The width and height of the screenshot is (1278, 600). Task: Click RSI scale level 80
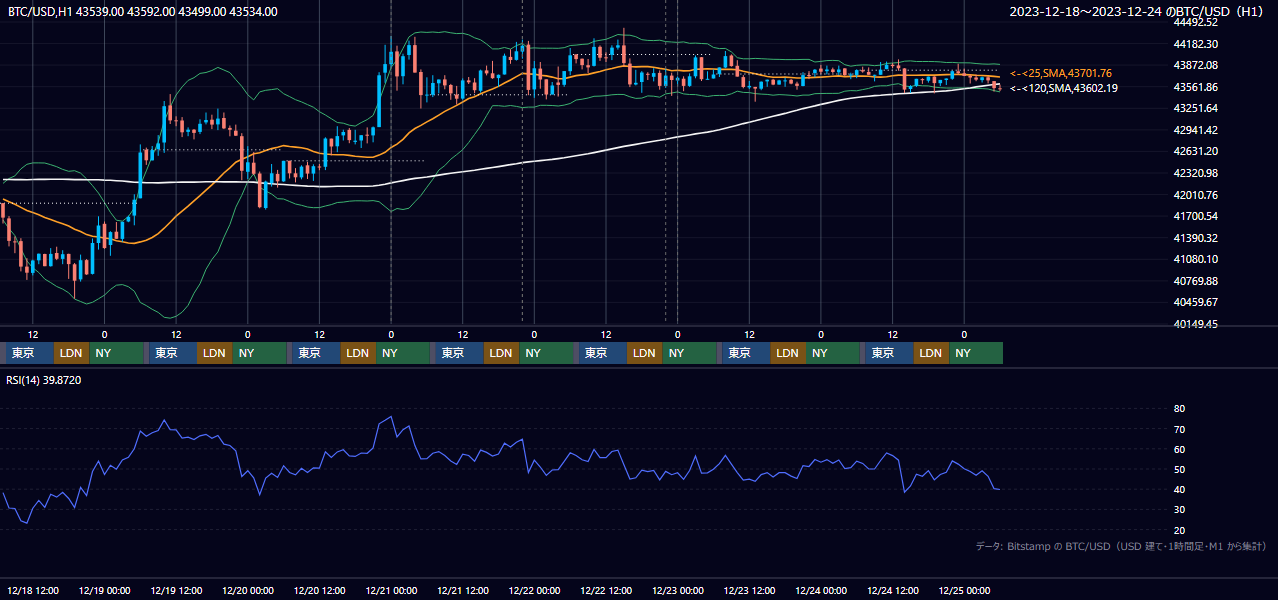click(x=1179, y=409)
